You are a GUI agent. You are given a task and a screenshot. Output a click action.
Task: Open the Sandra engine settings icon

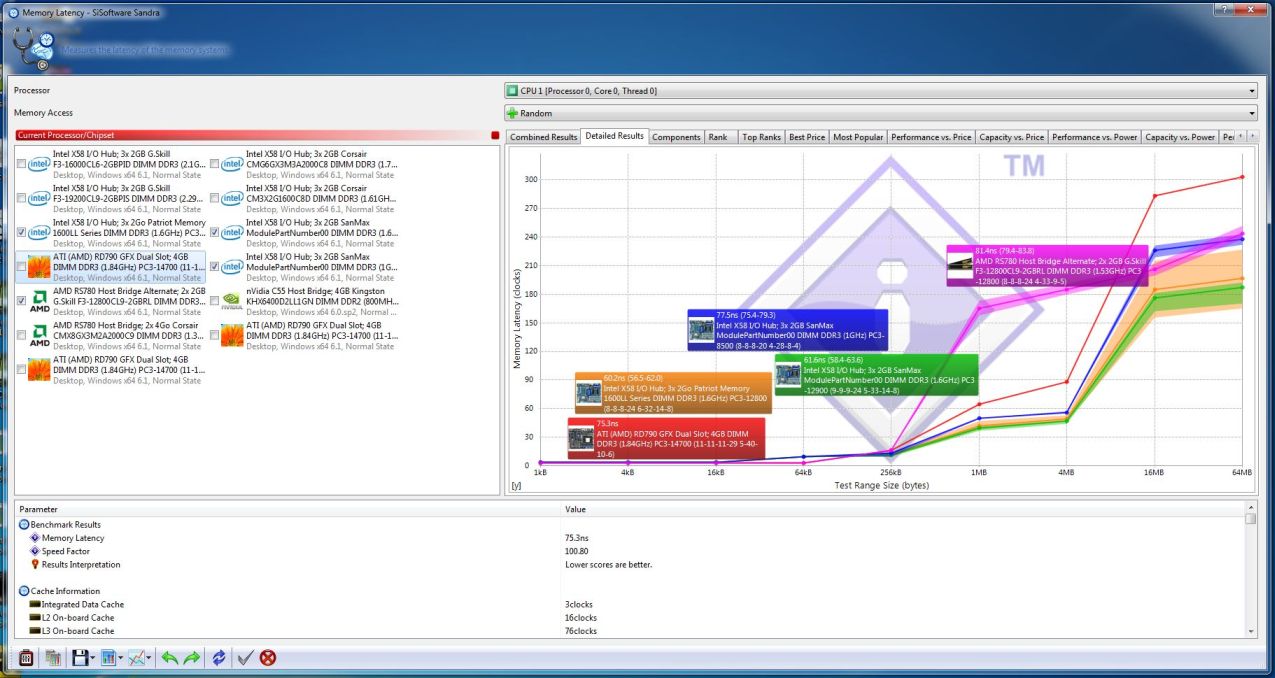point(26,658)
